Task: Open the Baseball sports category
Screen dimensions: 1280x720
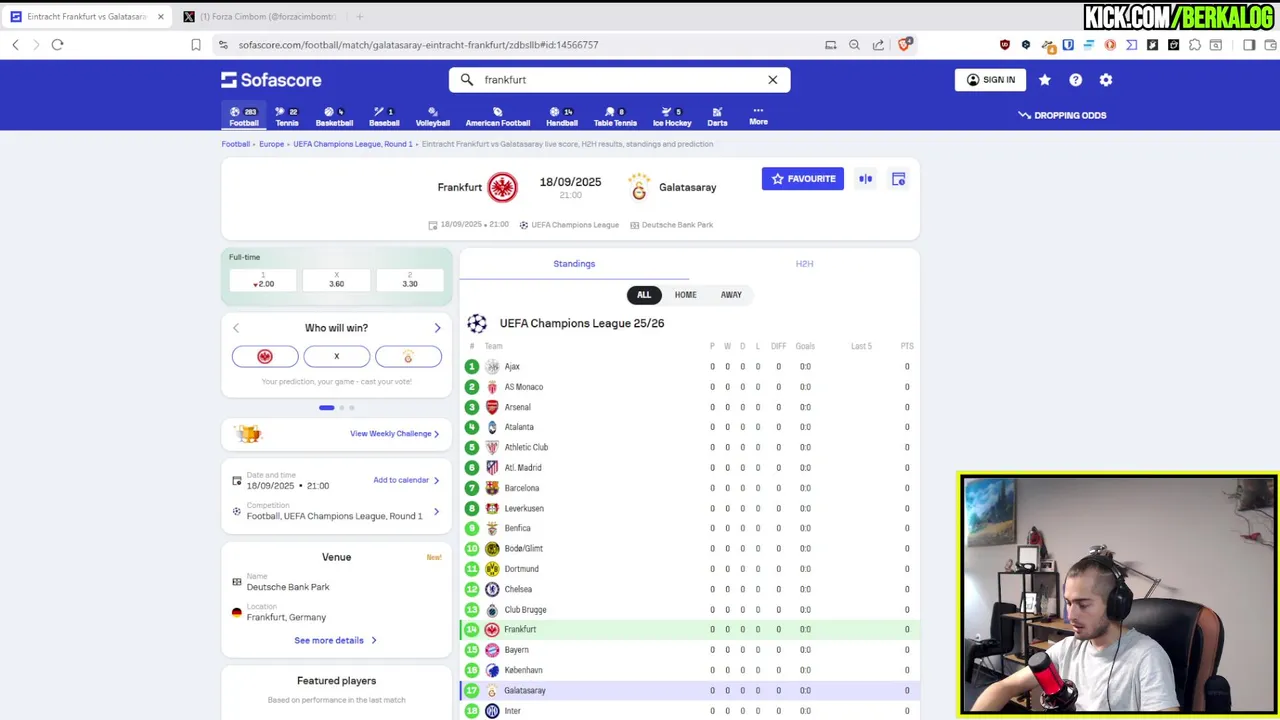Action: pos(384,117)
